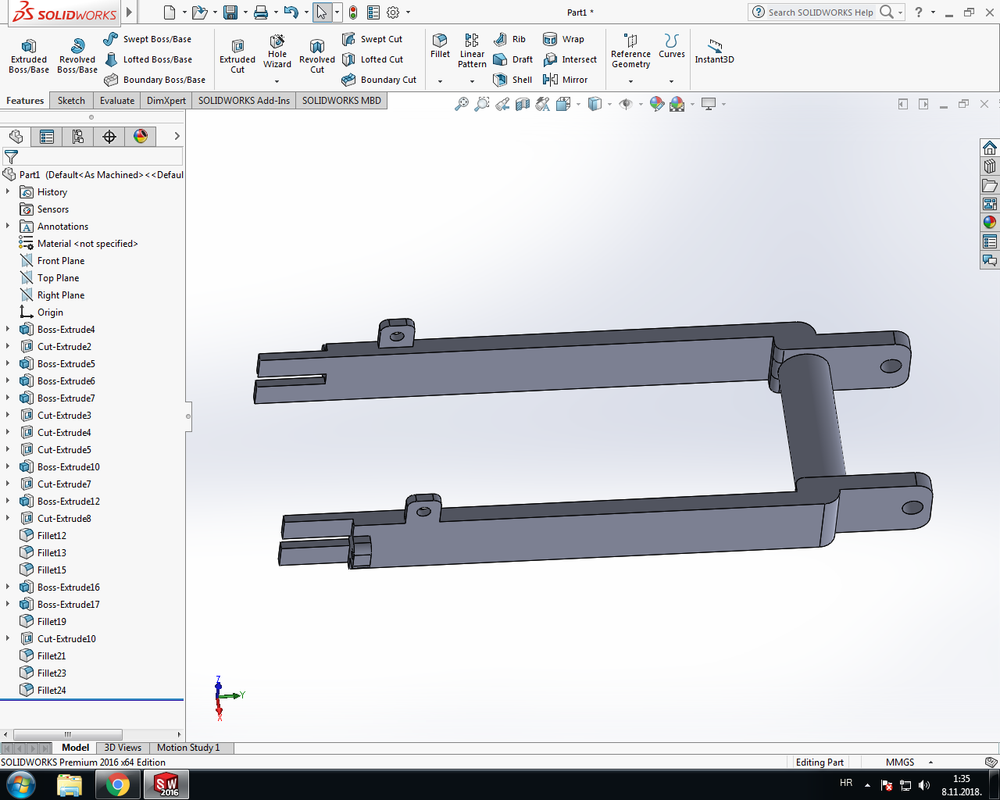This screenshot has width=1000, height=800.
Task: Select the Revolved Cut tool
Action: point(317,56)
